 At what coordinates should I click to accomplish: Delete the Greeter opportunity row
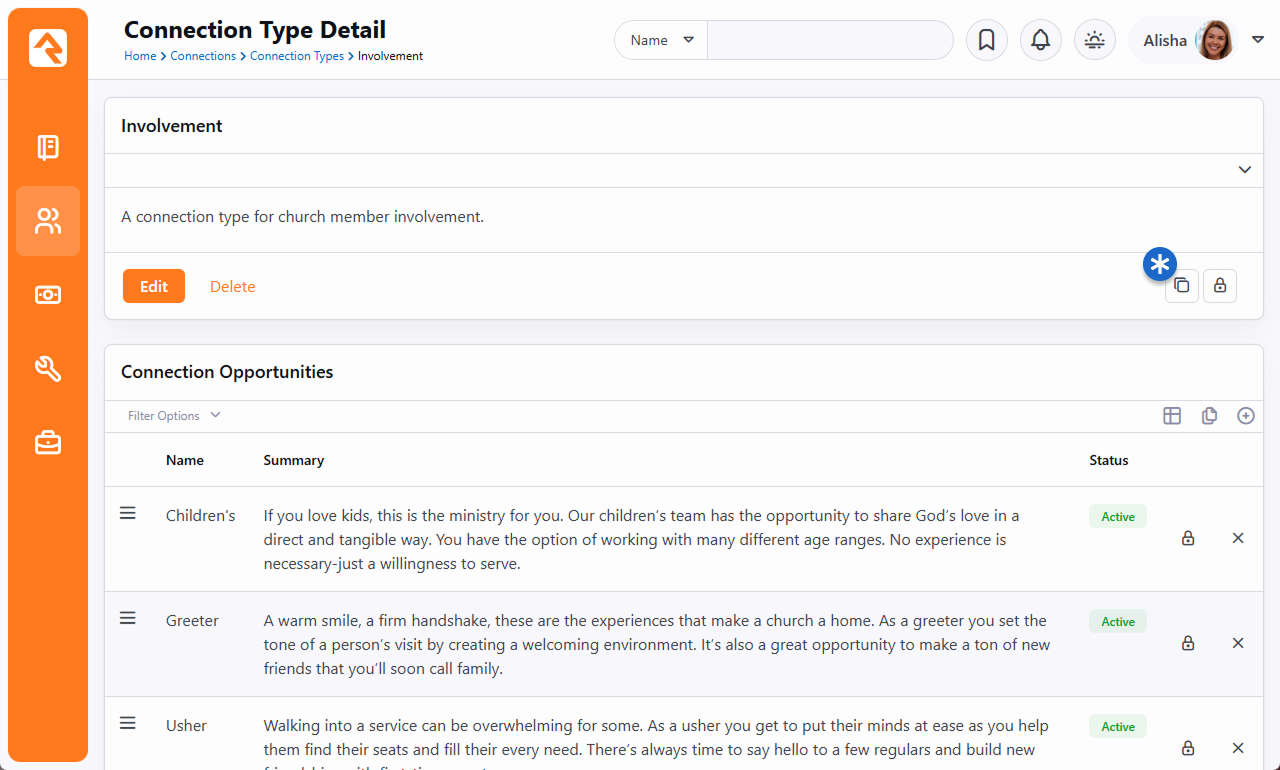pos(1238,643)
